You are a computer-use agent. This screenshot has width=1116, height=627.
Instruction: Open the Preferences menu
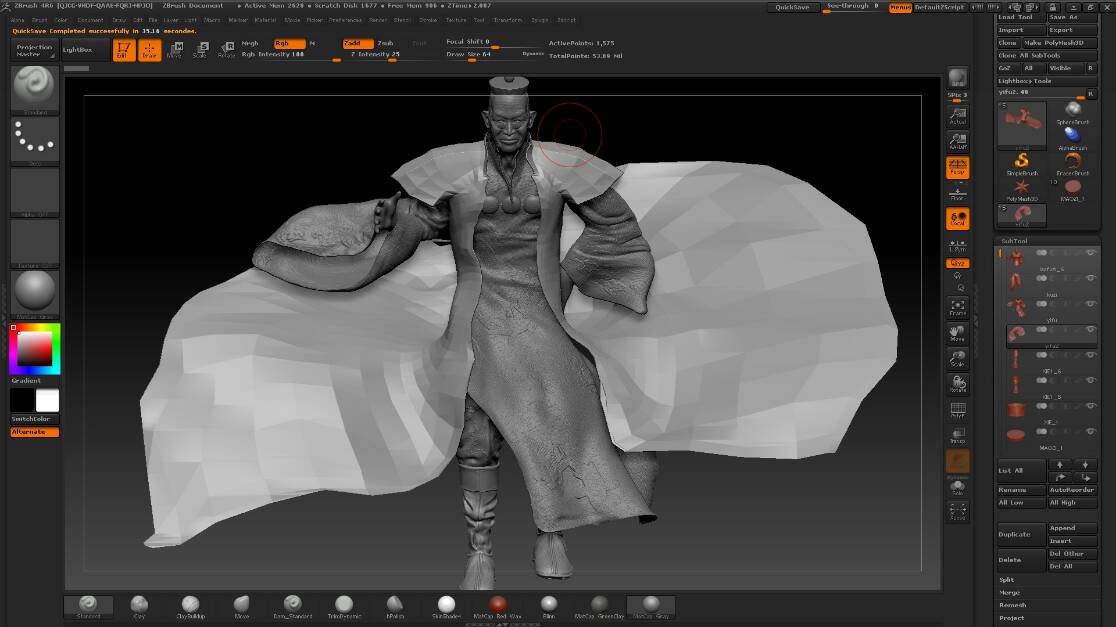click(x=346, y=19)
